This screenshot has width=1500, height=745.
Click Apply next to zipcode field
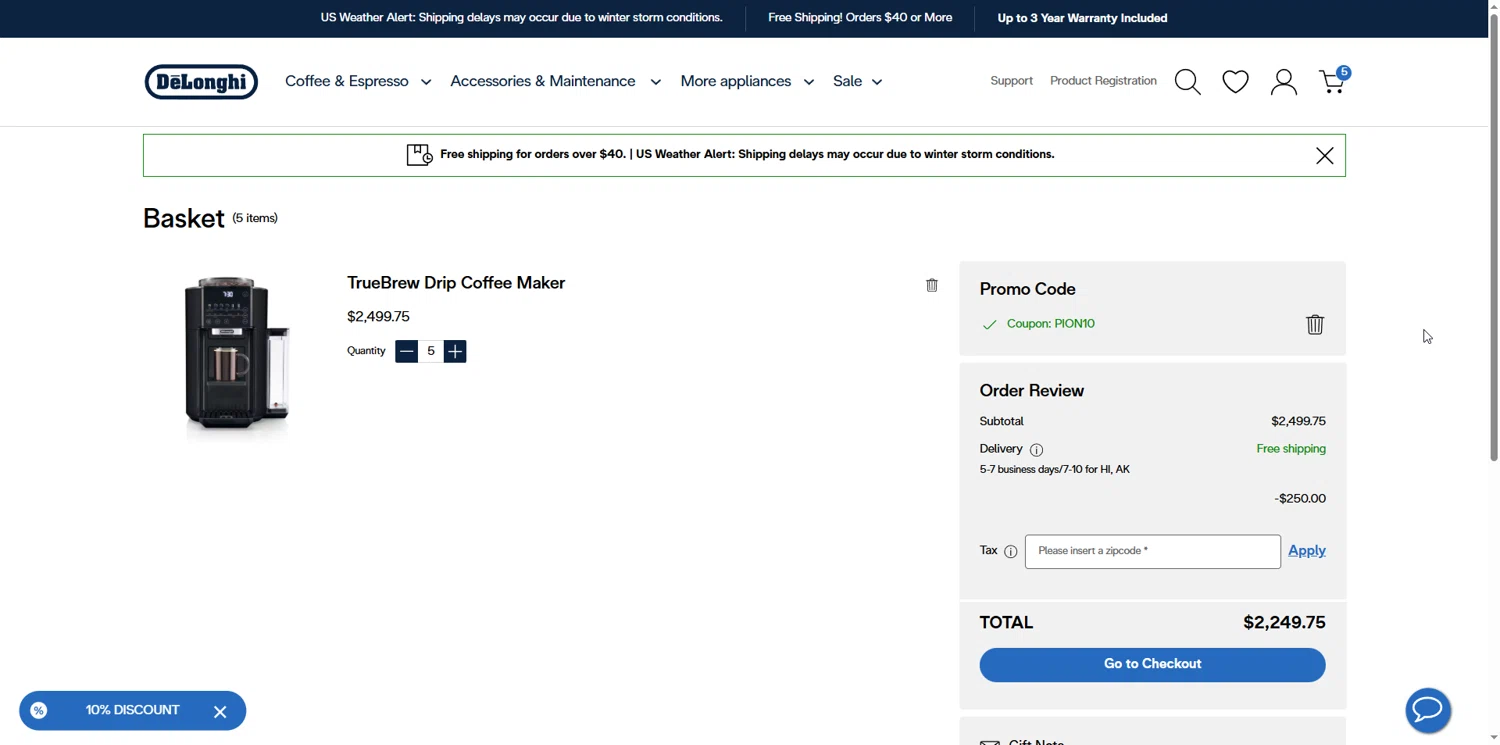pos(1306,551)
